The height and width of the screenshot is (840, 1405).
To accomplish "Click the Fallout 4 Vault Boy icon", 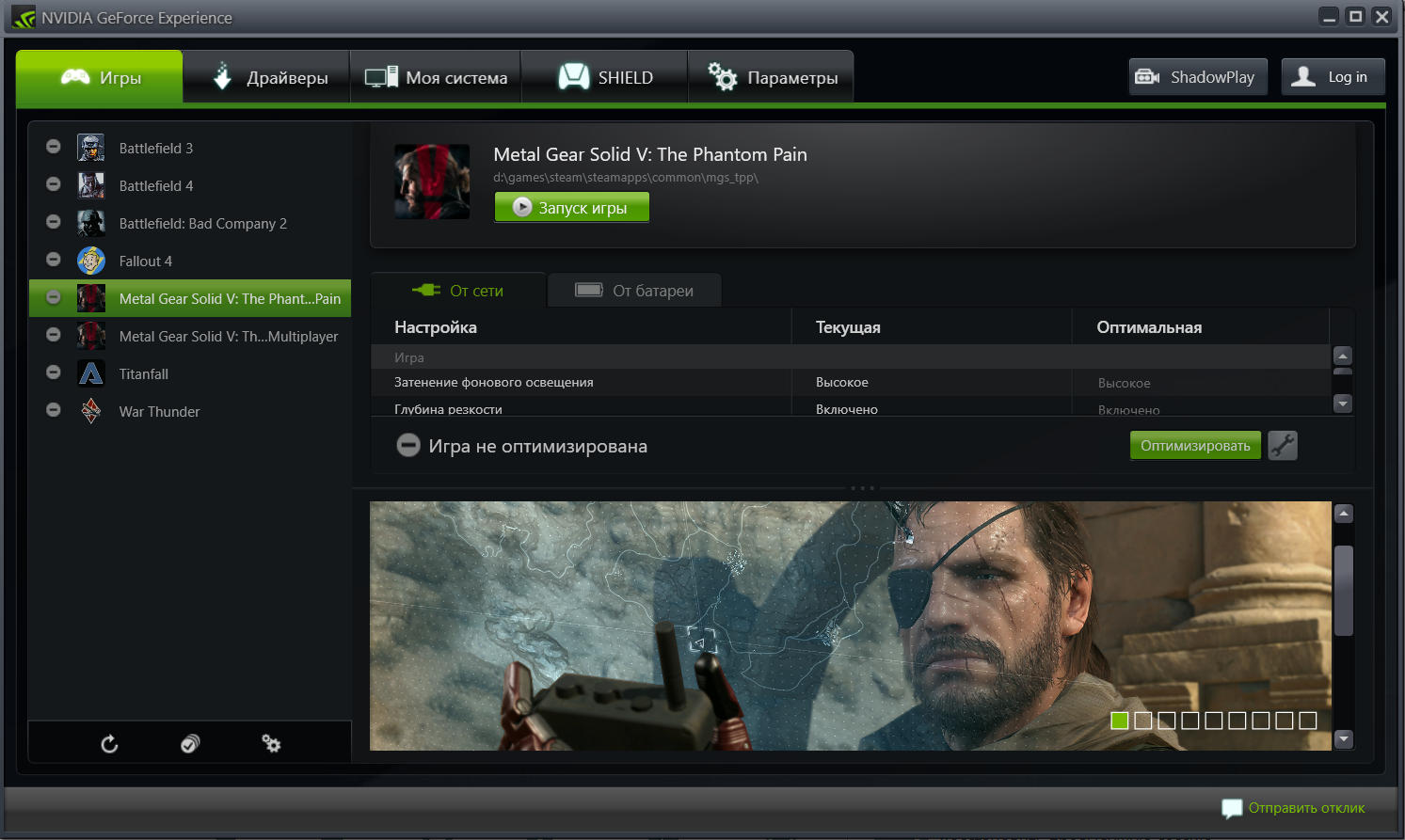I will click(x=91, y=261).
